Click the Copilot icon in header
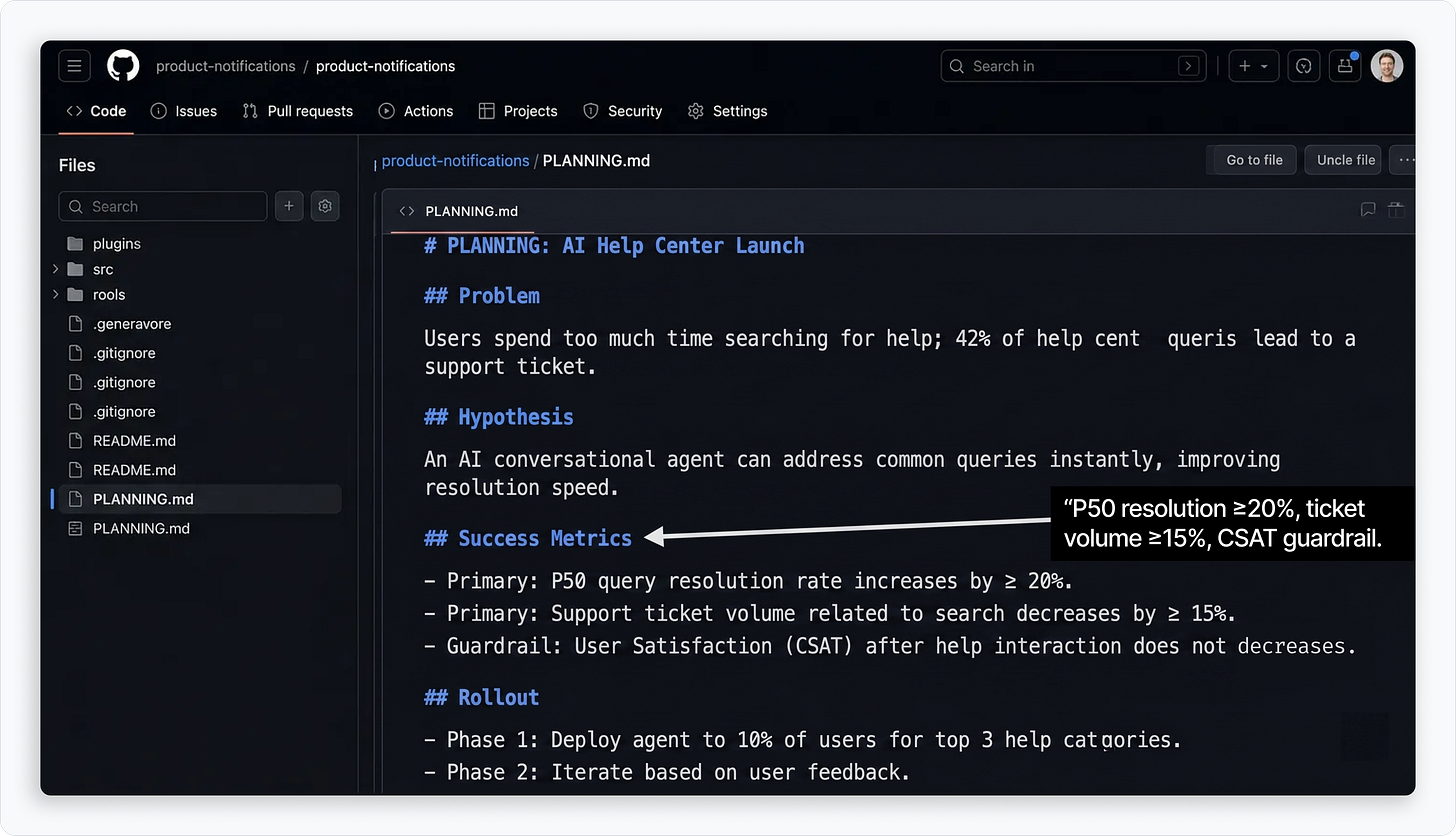 click(x=1303, y=66)
